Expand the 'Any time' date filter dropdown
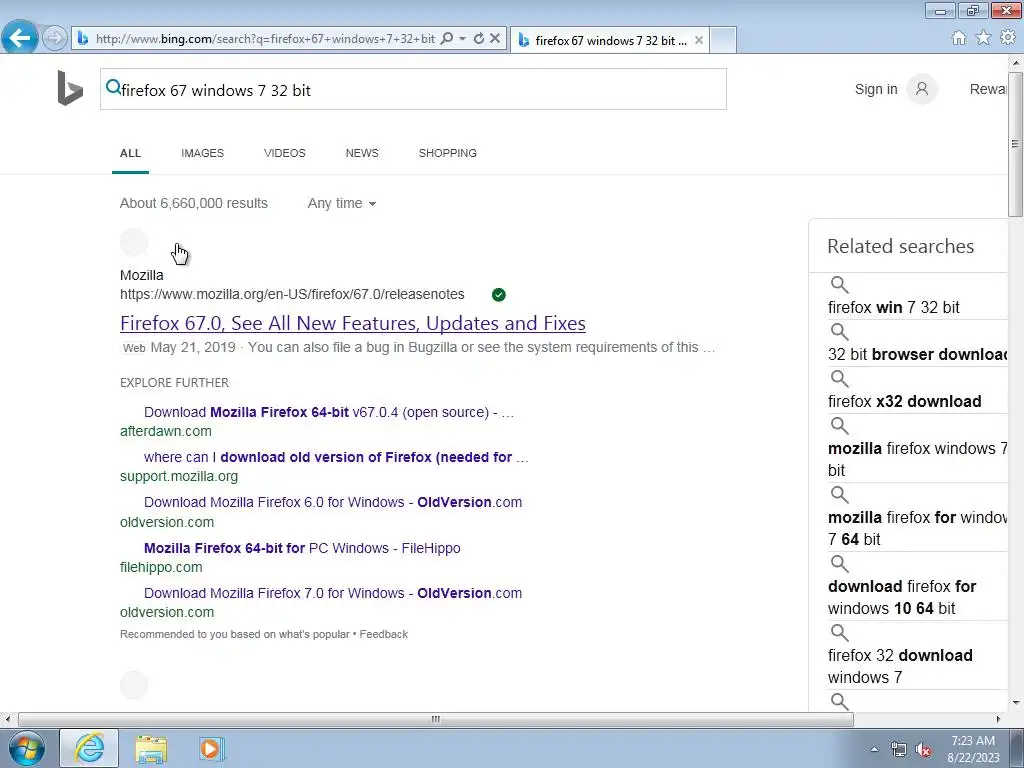Screen dimensions: 1024x768 click(342, 203)
